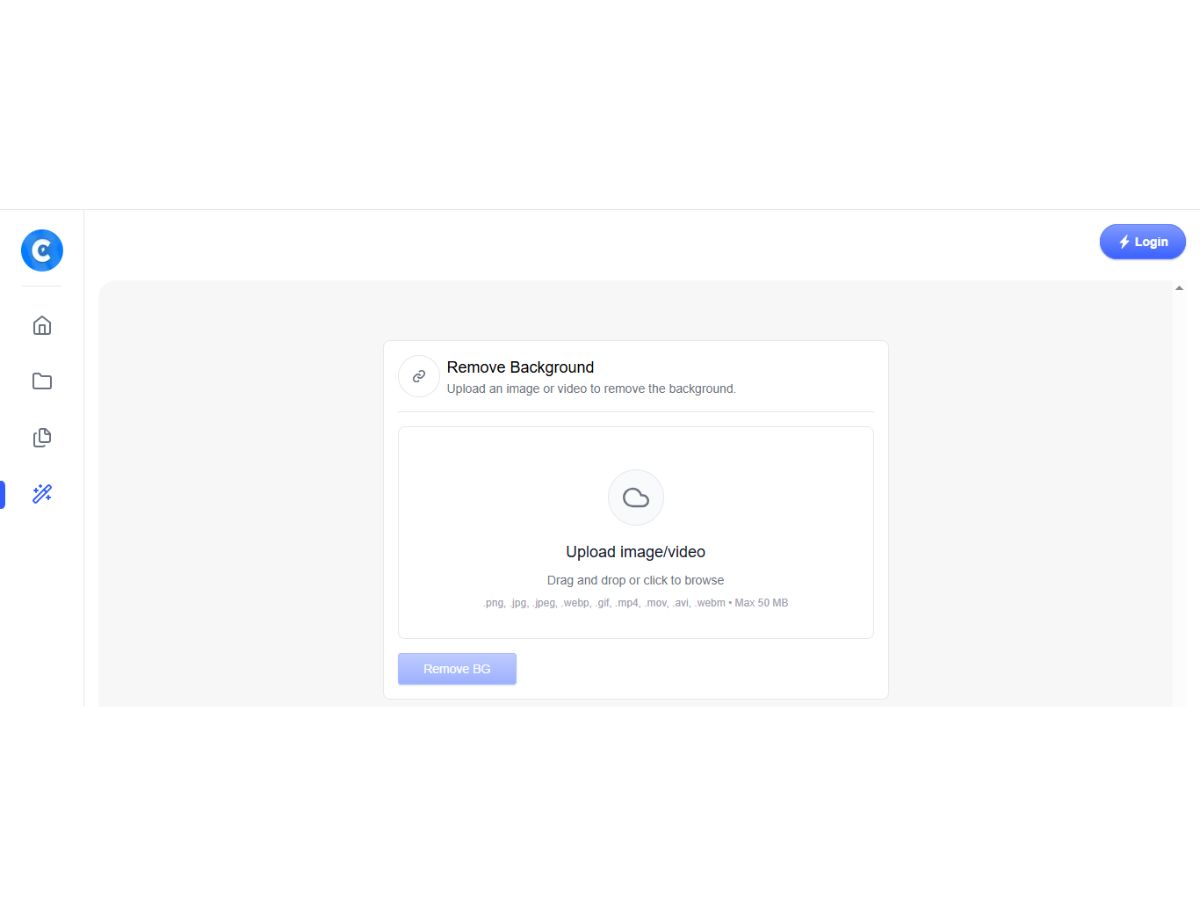This screenshot has width=1200, height=900.
Task: Click the Upload image/video label
Action: (x=636, y=552)
